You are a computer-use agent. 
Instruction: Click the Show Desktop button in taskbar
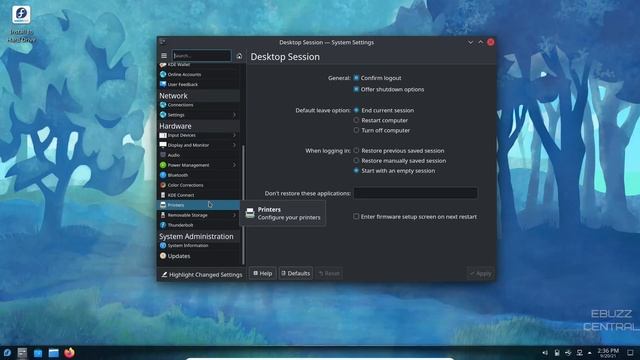tap(631, 353)
